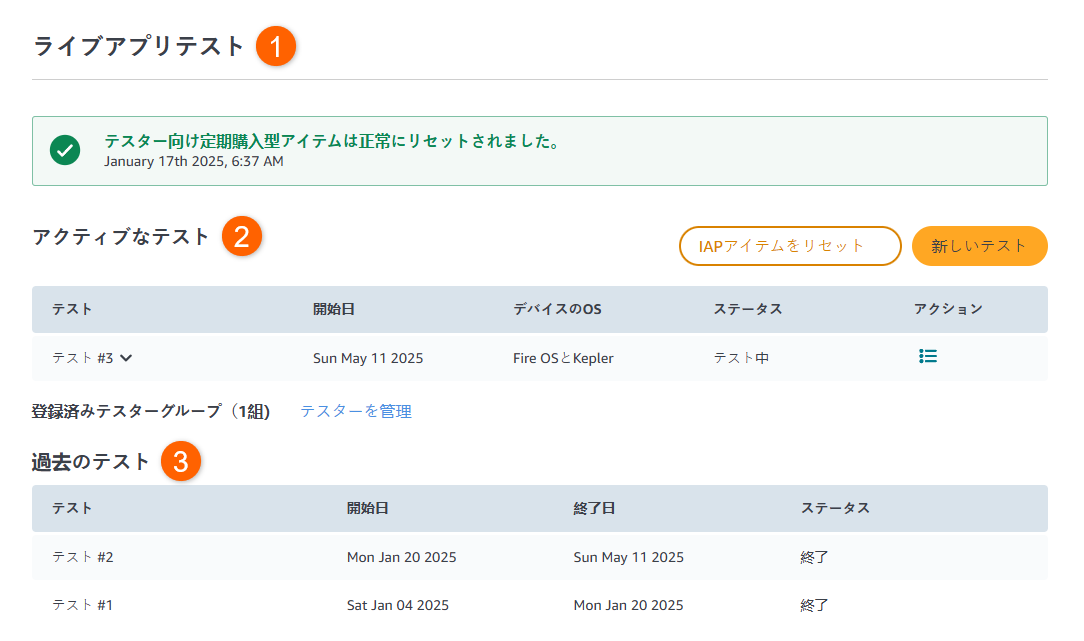Click the 登録済みテスターグループ label
The width and height of the screenshot is (1084, 641).
click(151, 411)
